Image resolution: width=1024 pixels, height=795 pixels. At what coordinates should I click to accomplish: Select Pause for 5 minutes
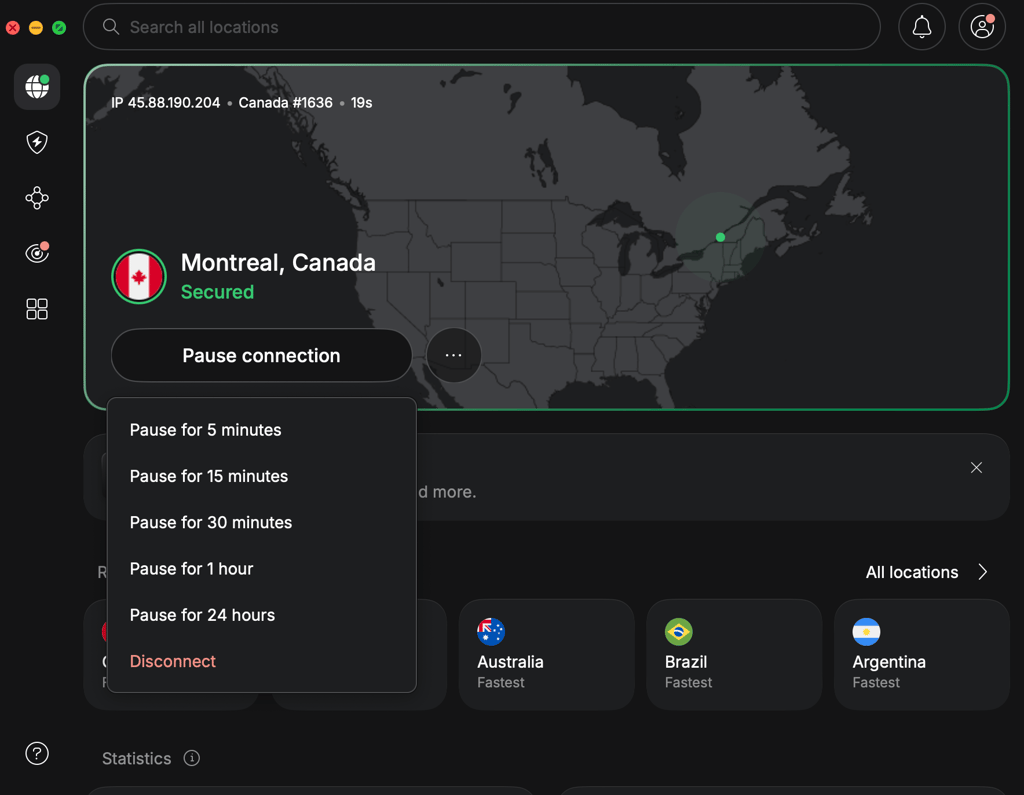(261, 430)
